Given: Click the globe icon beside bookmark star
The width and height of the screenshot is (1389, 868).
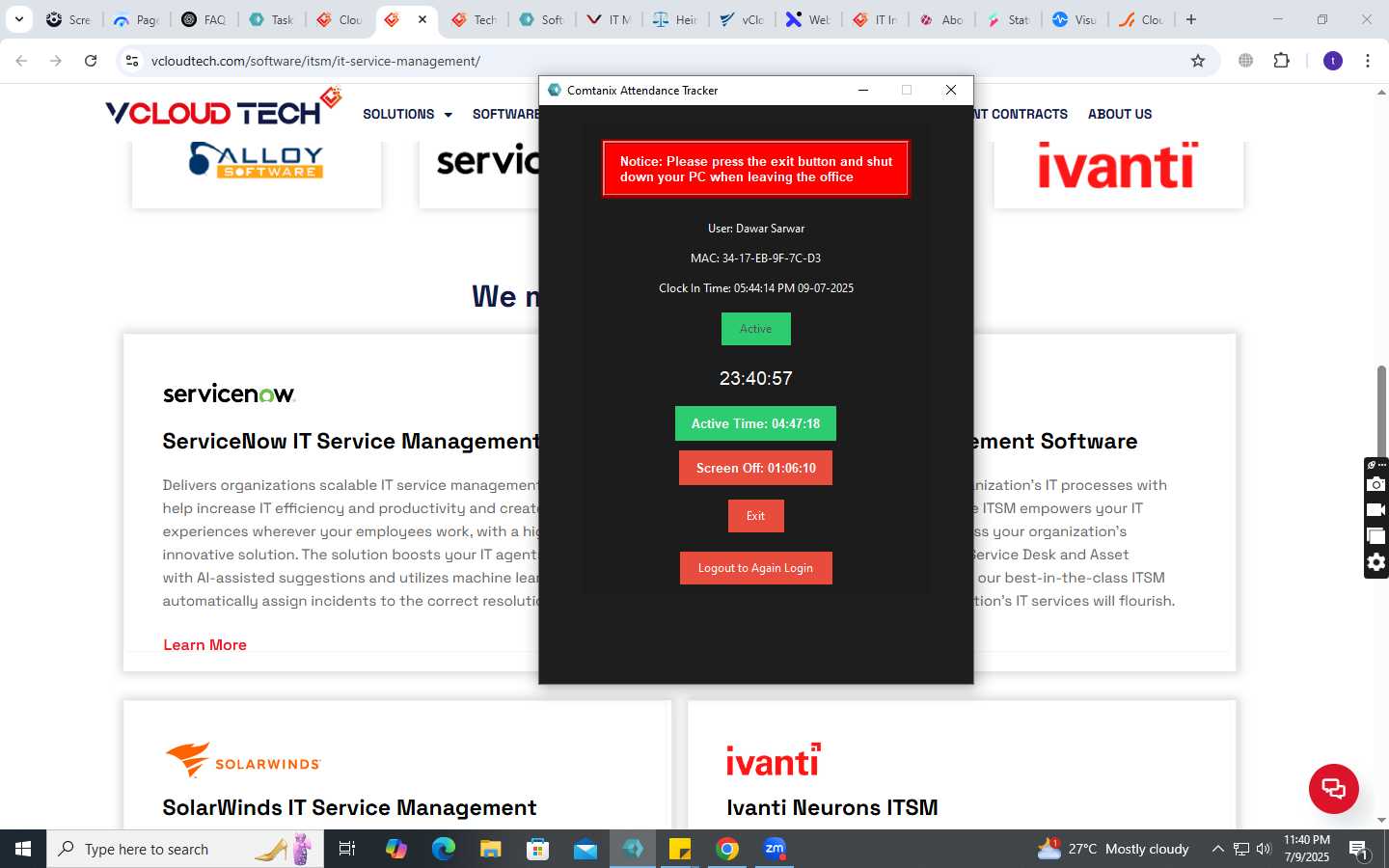Looking at the screenshot, I should [x=1245, y=61].
